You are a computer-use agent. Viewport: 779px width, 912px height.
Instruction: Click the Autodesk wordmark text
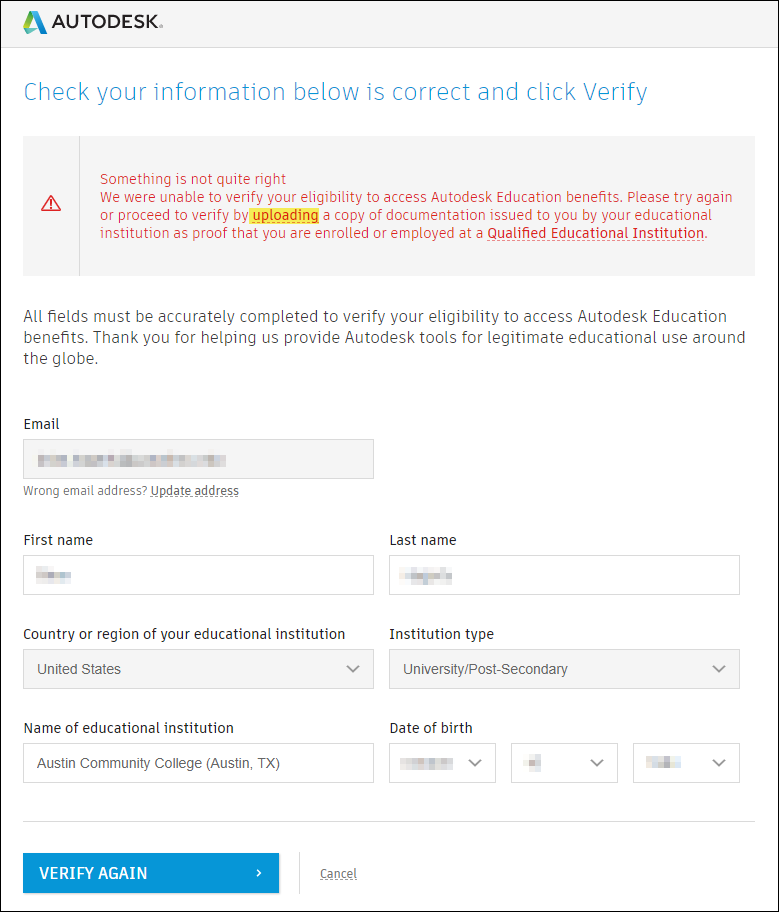click(x=108, y=22)
